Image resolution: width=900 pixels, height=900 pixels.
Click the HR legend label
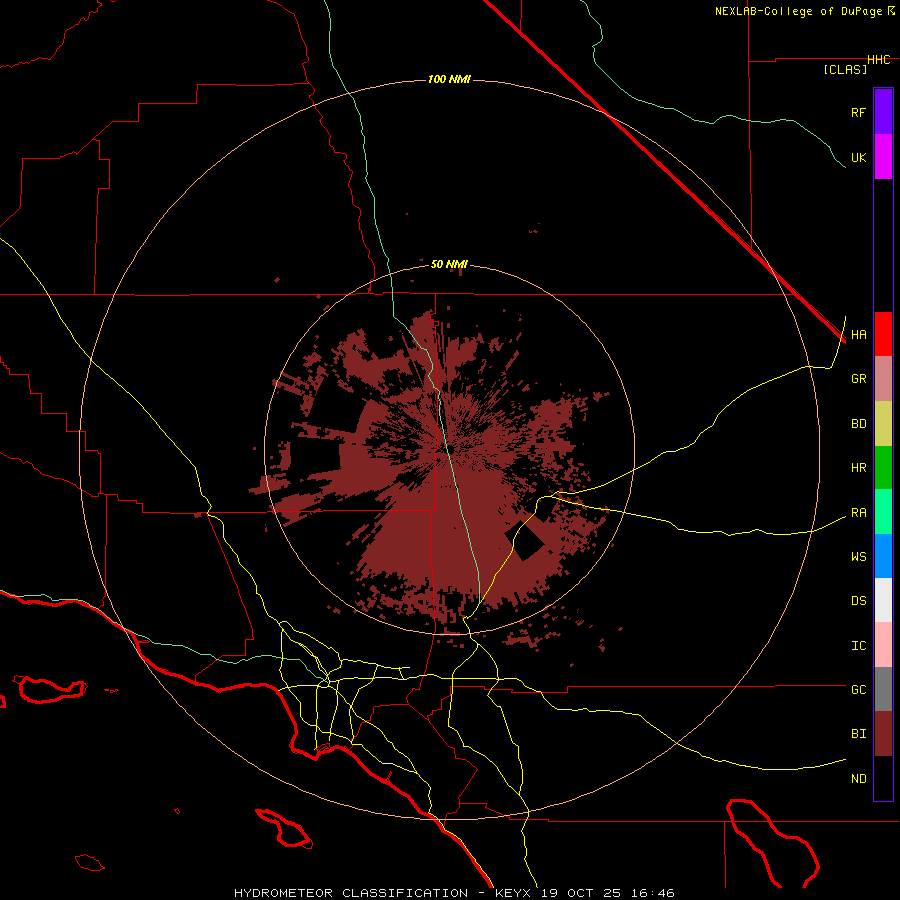pyautogui.click(x=858, y=468)
